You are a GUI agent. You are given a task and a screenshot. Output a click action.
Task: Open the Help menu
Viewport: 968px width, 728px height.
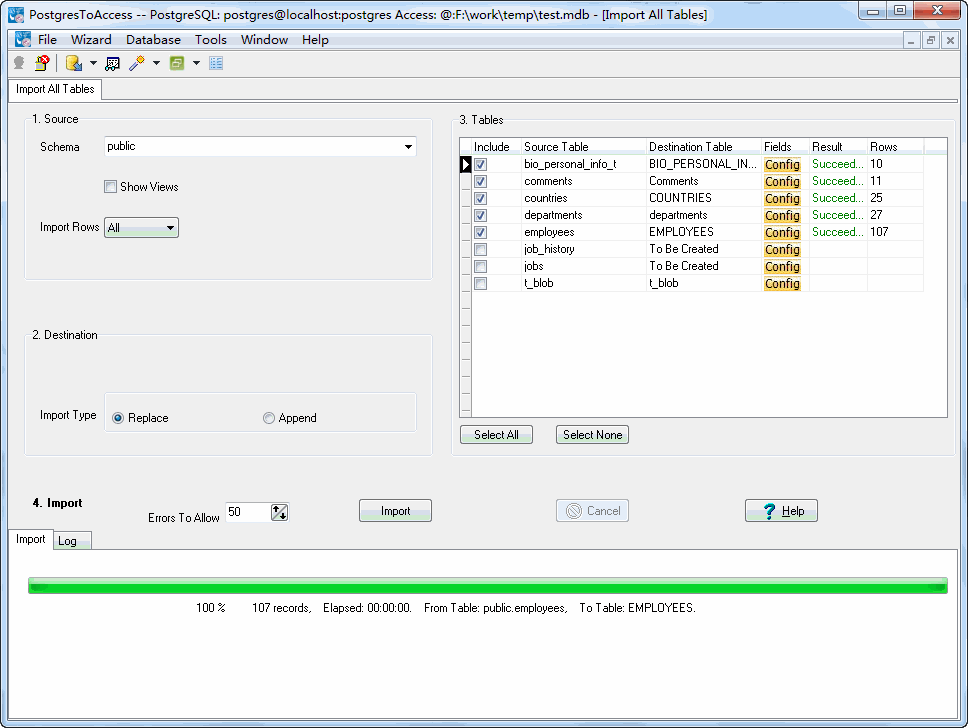(315, 40)
